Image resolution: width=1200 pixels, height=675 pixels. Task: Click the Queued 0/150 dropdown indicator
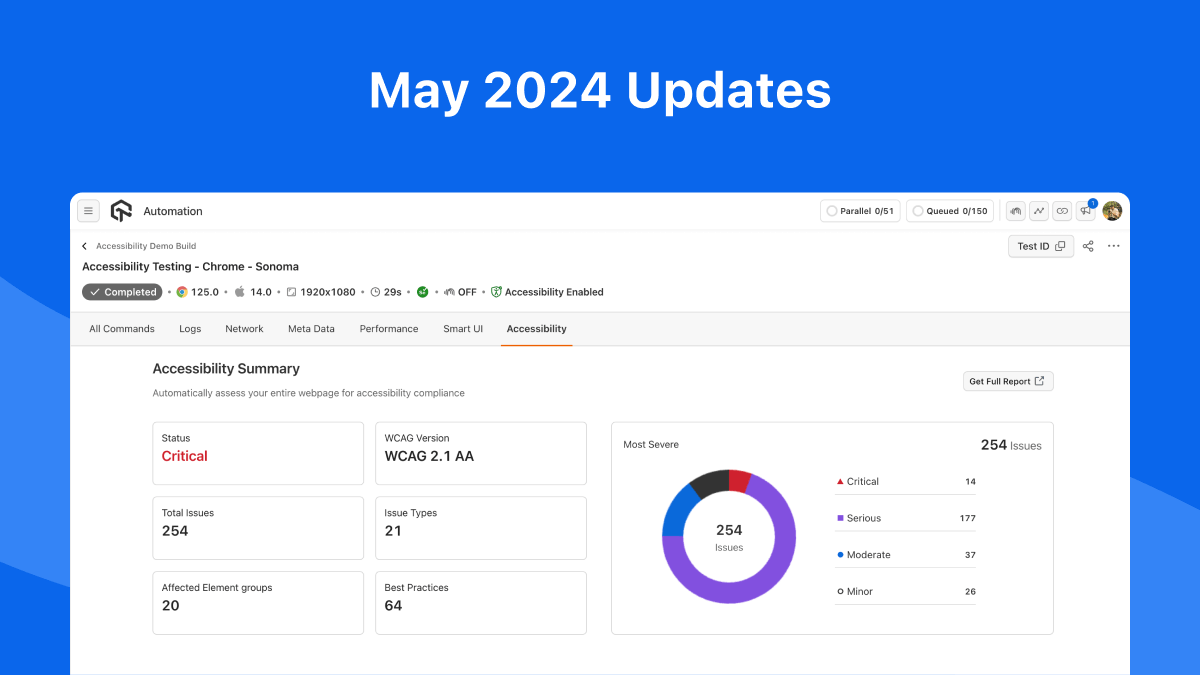coord(948,210)
